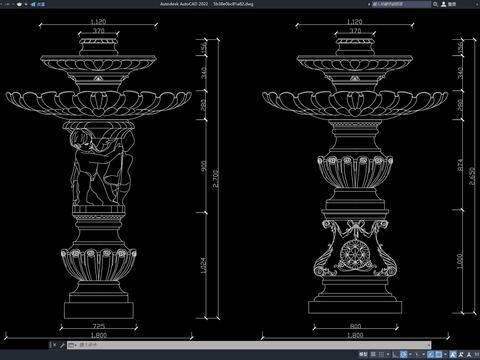Click the 2D object snap icon

pos(438,354)
